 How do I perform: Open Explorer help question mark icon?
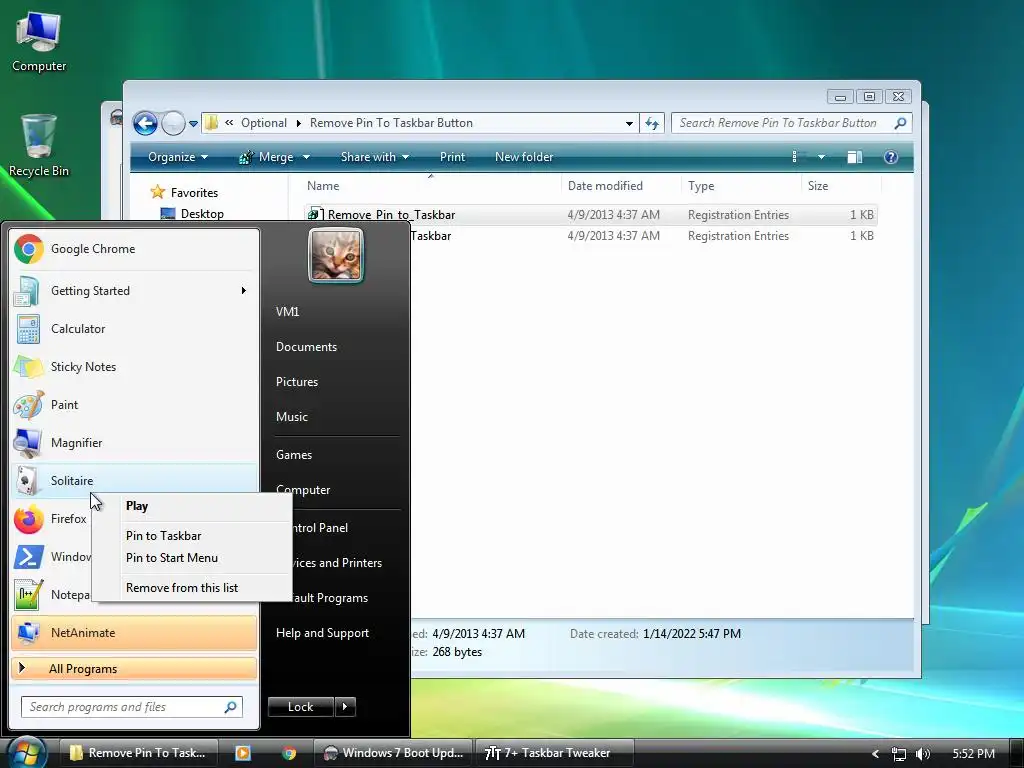pyautogui.click(x=891, y=157)
